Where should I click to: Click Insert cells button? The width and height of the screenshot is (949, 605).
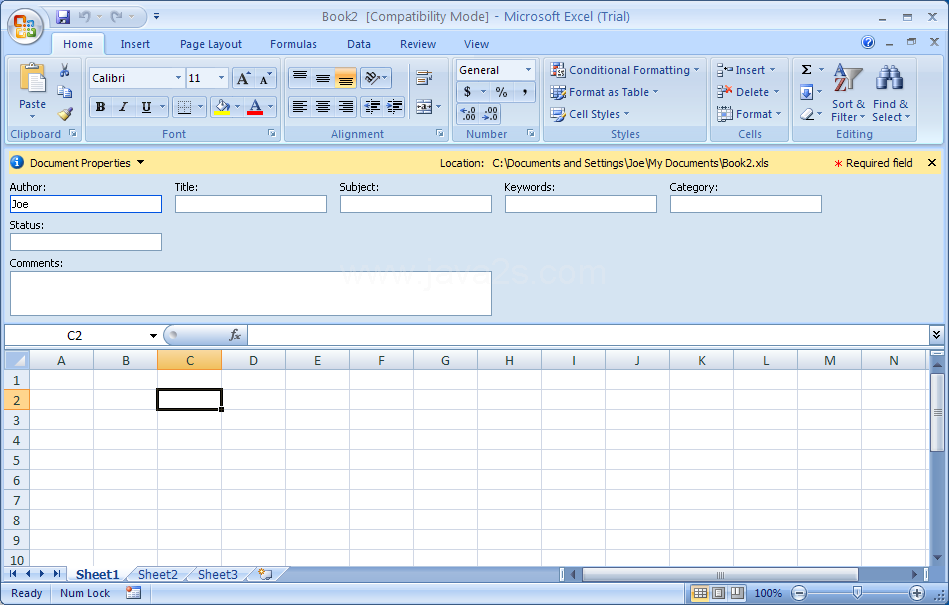point(746,70)
